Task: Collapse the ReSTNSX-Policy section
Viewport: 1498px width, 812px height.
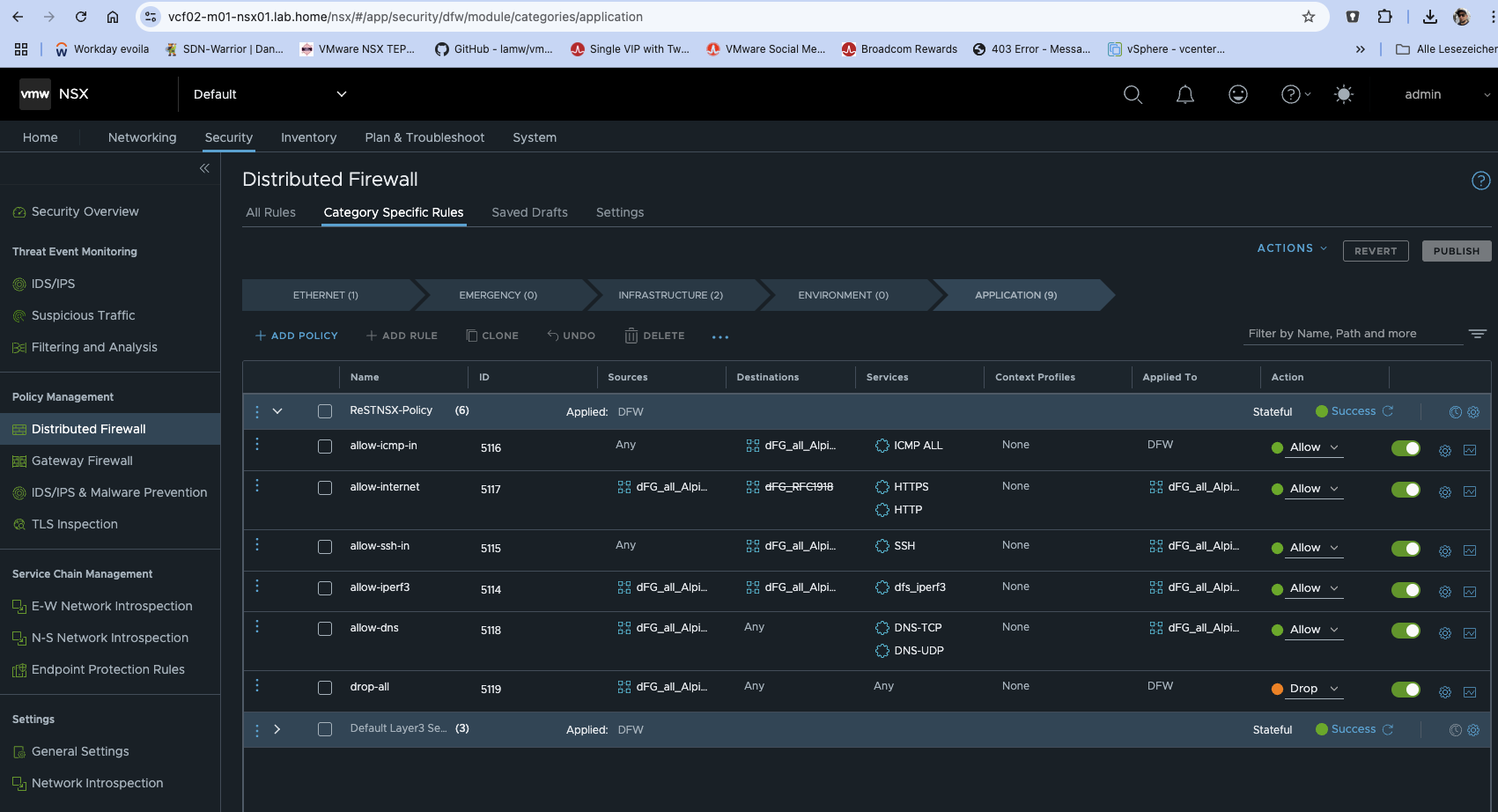Action: (x=277, y=410)
